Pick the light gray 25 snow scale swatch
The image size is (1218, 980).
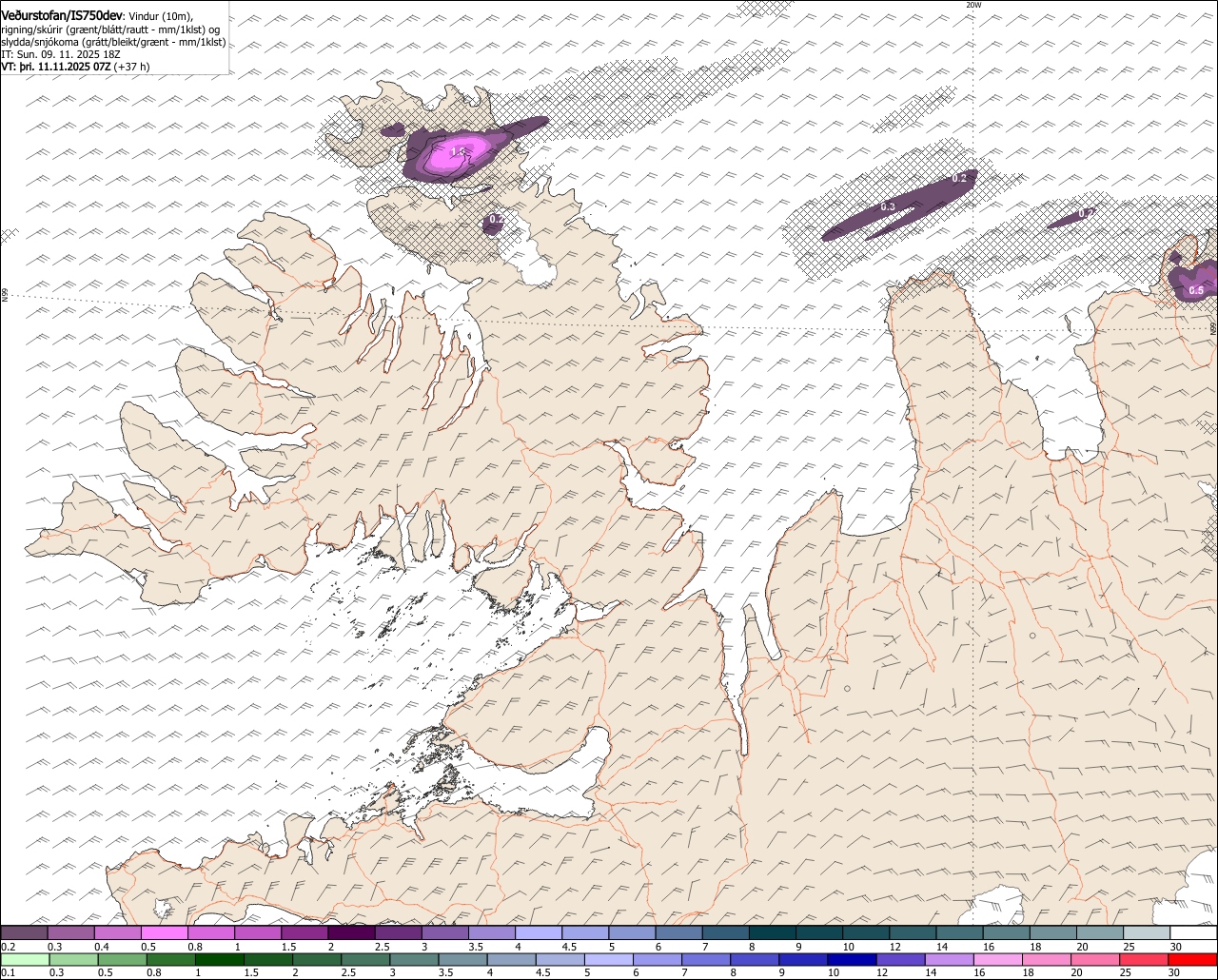click(x=1147, y=932)
